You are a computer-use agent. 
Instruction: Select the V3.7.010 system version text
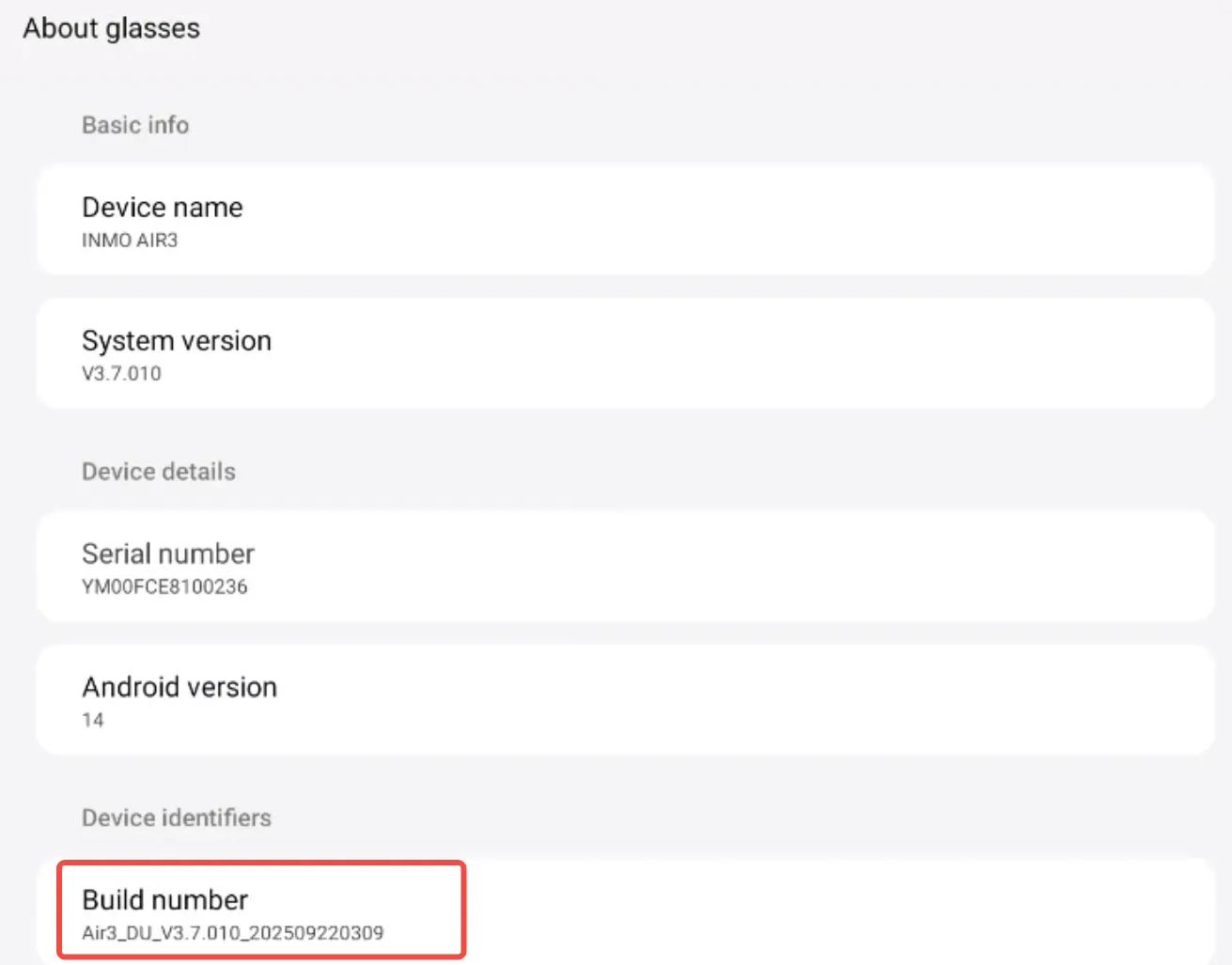121,374
